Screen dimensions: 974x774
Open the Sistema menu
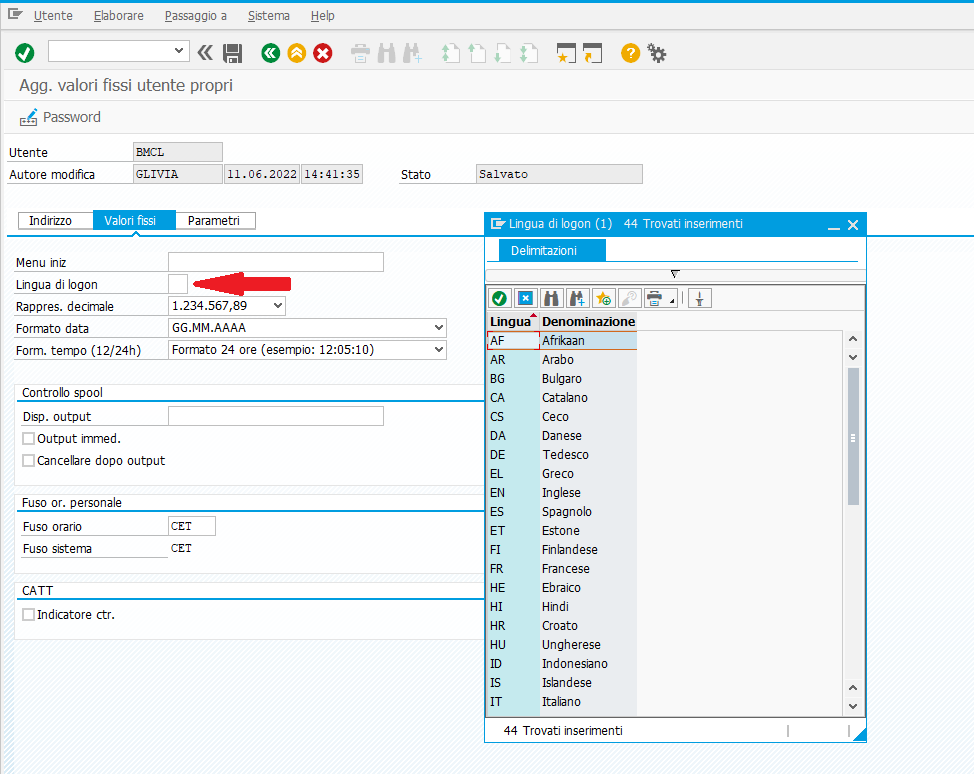click(x=269, y=16)
